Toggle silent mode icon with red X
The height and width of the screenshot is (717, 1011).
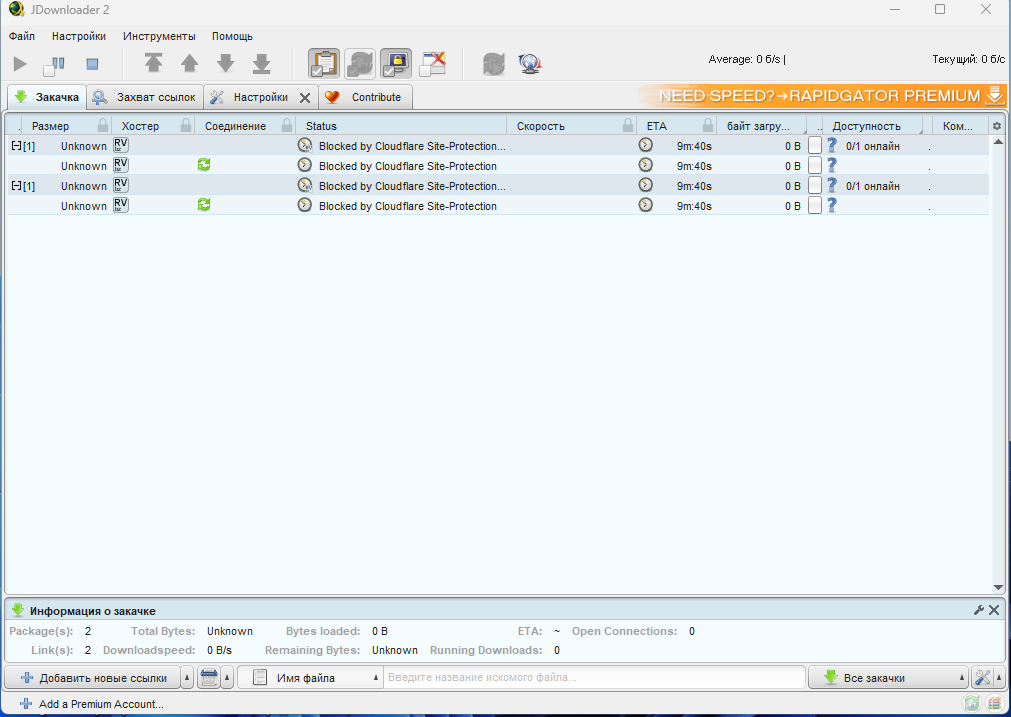click(x=432, y=63)
